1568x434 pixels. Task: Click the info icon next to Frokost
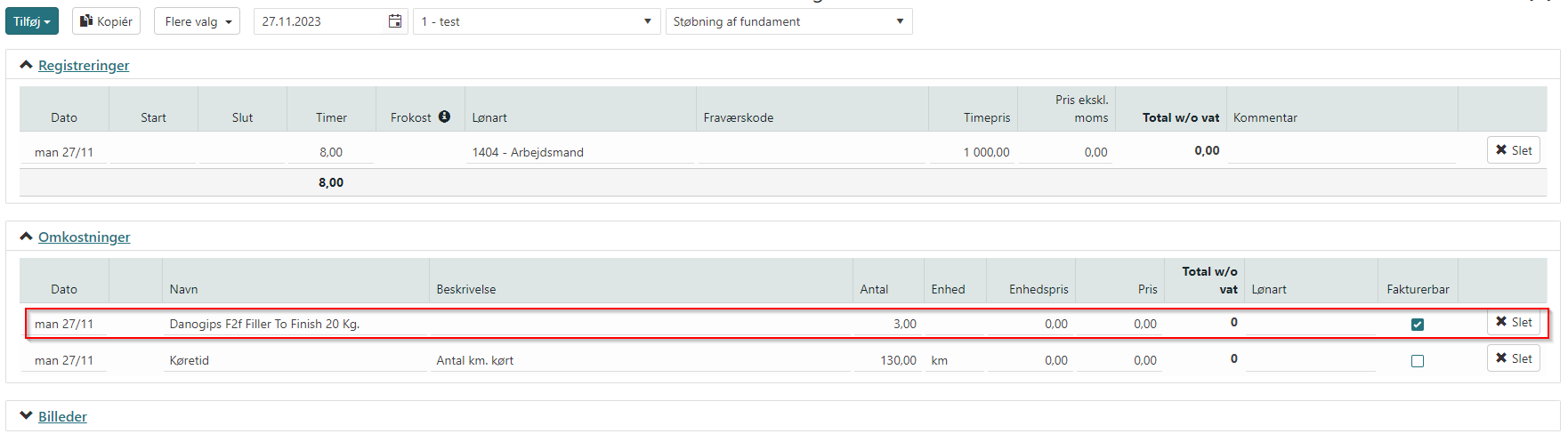pos(444,117)
